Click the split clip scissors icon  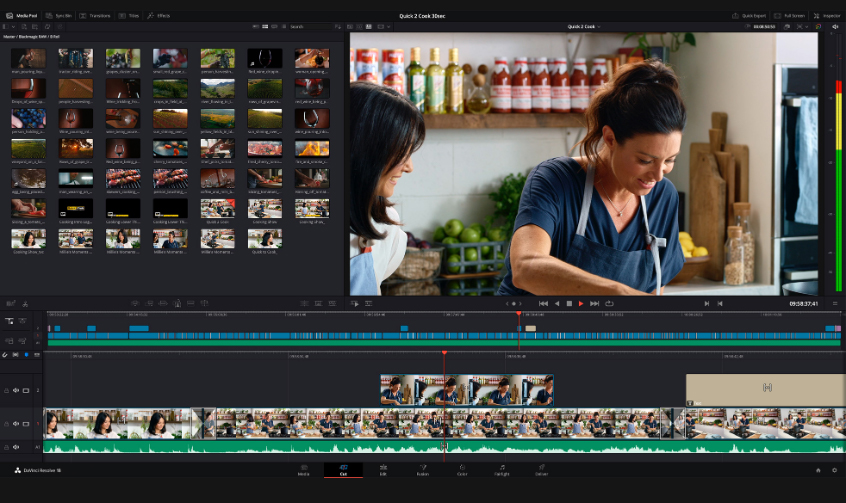tap(25, 304)
